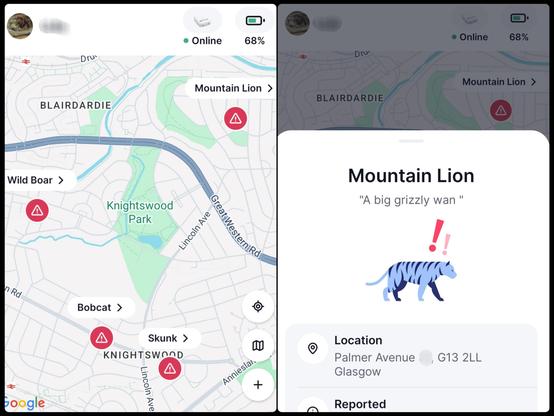Tap the red warning marker under Mountain Lion
This screenshot has width=554, height=416.
coord(235,118)
